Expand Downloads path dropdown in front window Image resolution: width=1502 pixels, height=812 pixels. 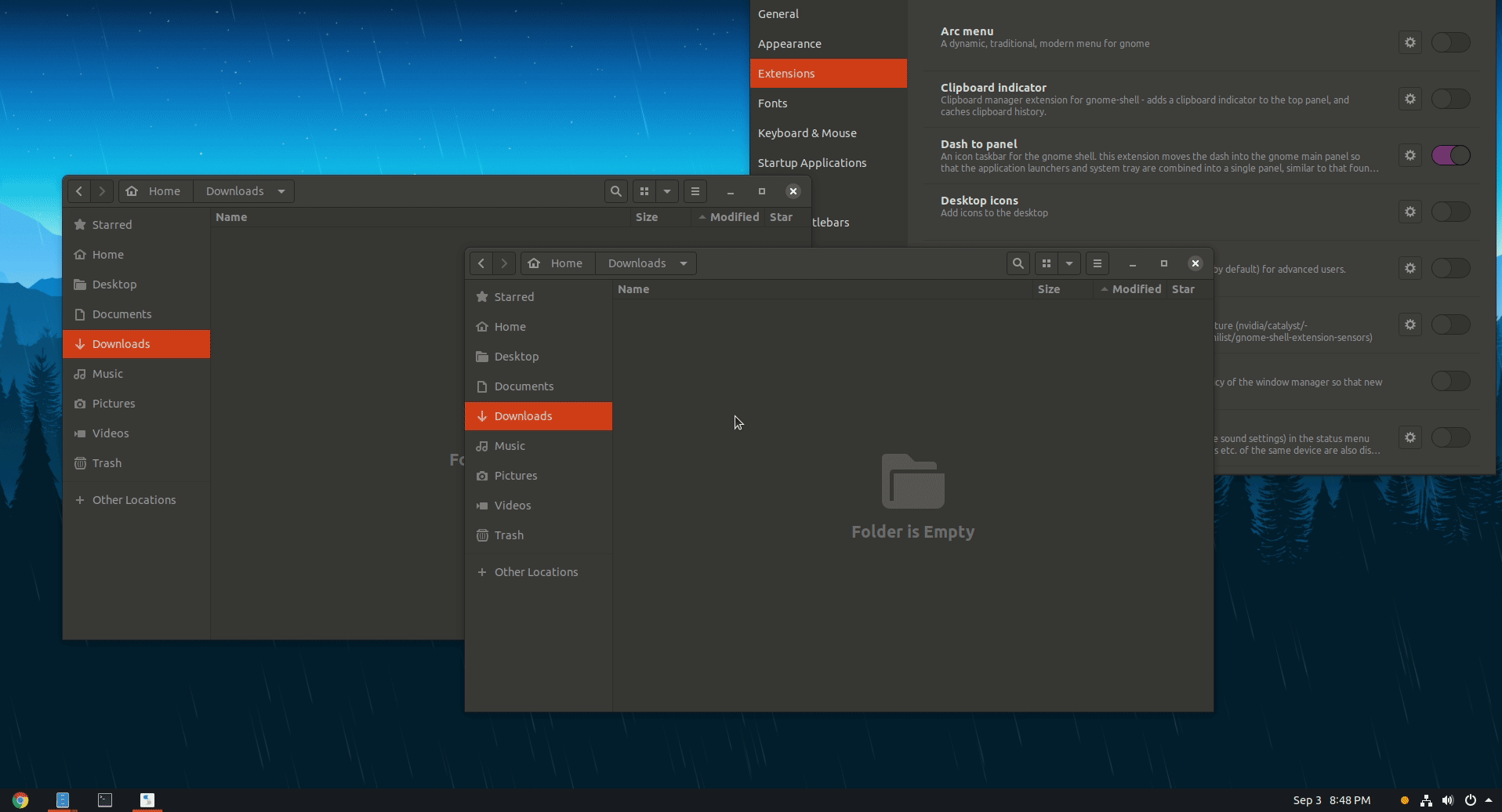click(x=684, y=263)
